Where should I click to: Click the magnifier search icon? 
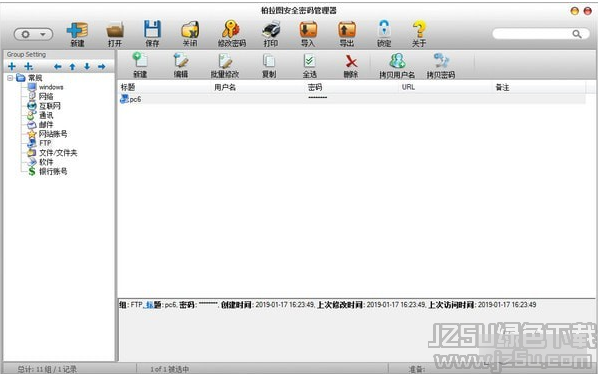(x=577, y=34)
